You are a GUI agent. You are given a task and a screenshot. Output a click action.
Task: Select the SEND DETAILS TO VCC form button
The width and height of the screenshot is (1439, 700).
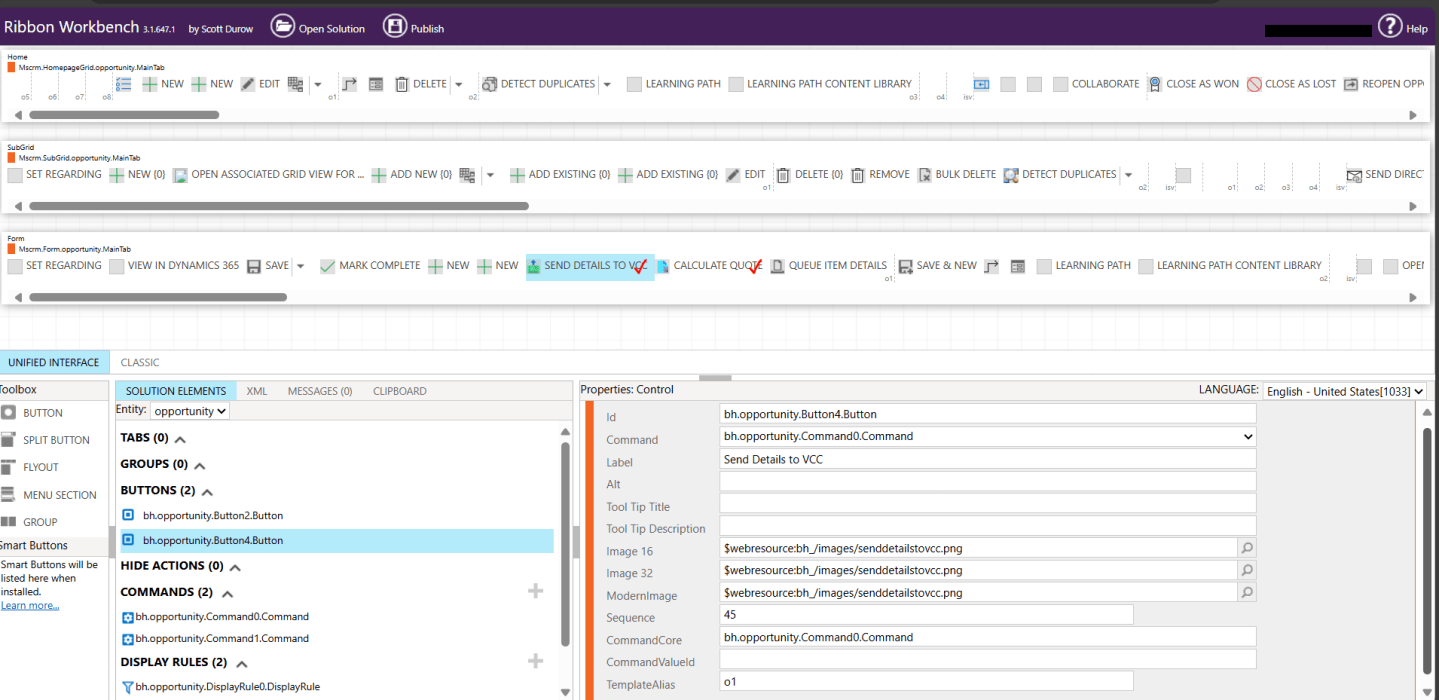tap(590, 265)
